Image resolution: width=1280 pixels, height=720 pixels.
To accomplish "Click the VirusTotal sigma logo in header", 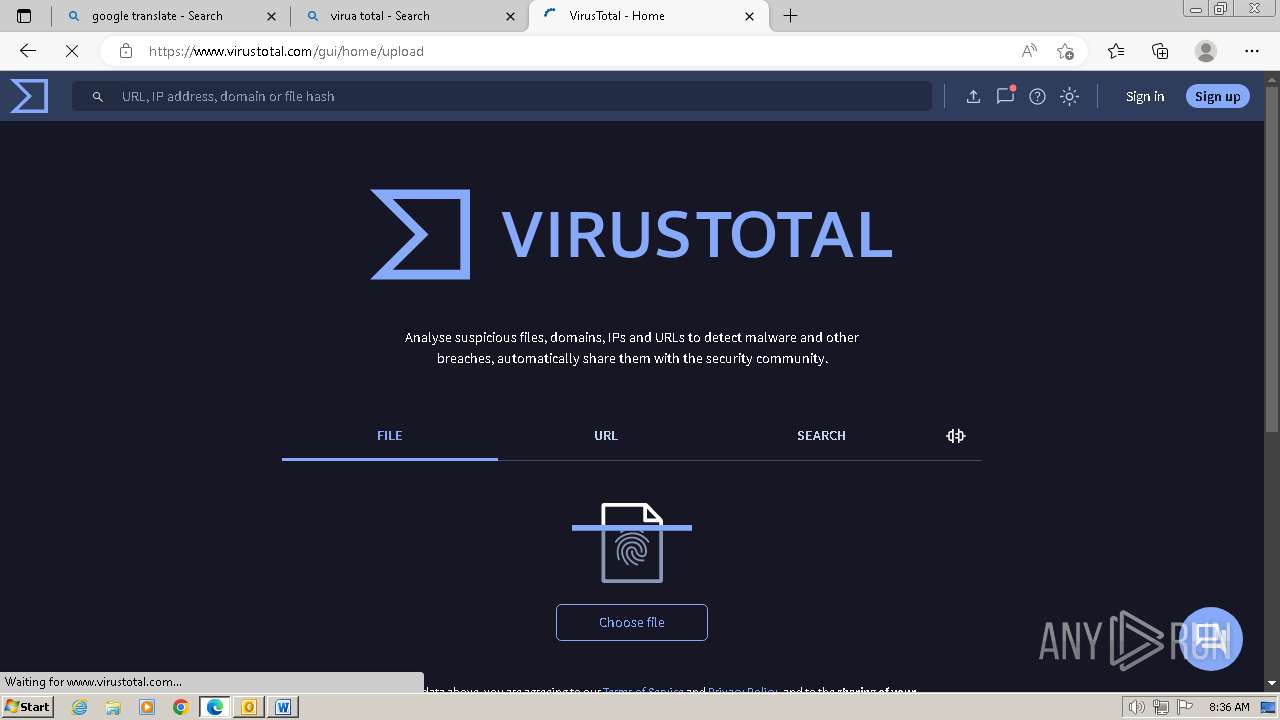I will point(29,96).
